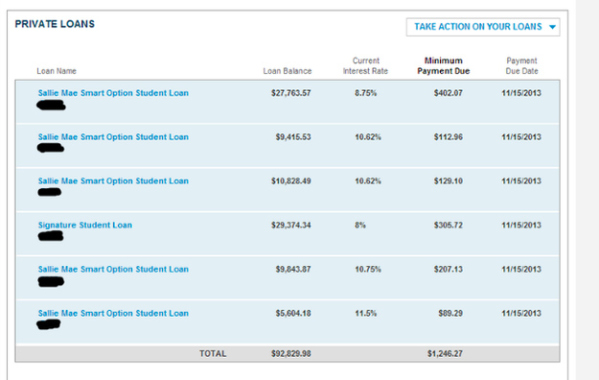Image resolution: width=599 pixels, height=380 pixels.
Task: Select the $27,763.57 loan balance cell
Action: (x=291, y=93)
